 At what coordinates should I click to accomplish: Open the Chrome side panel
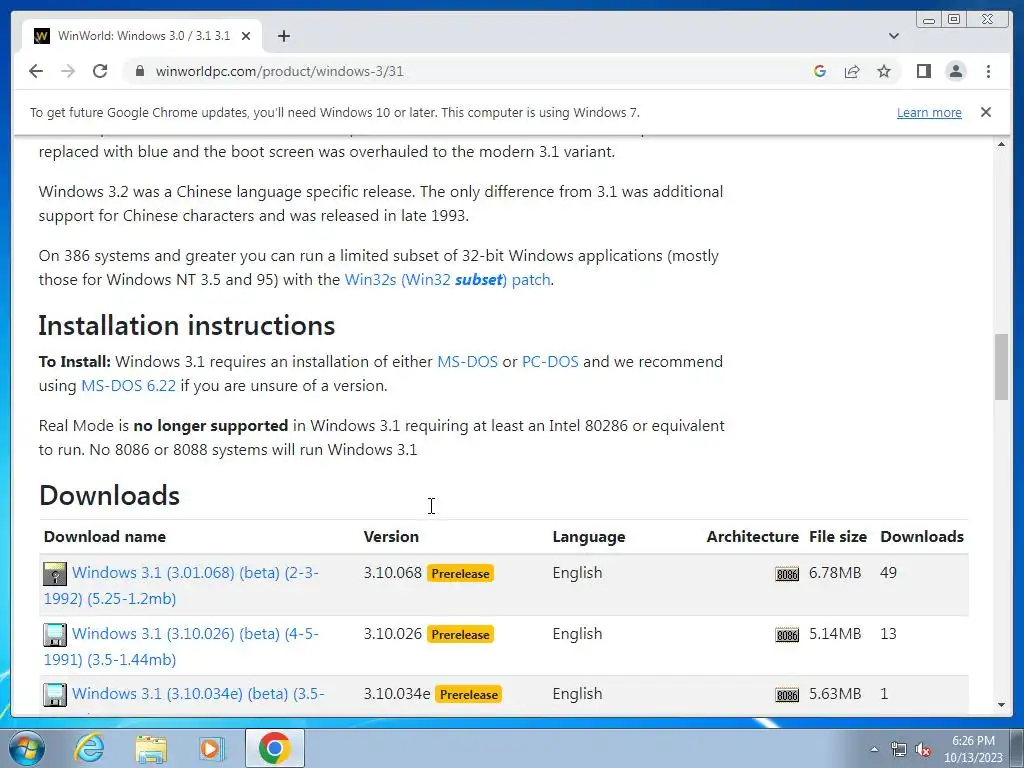[923, 71]
